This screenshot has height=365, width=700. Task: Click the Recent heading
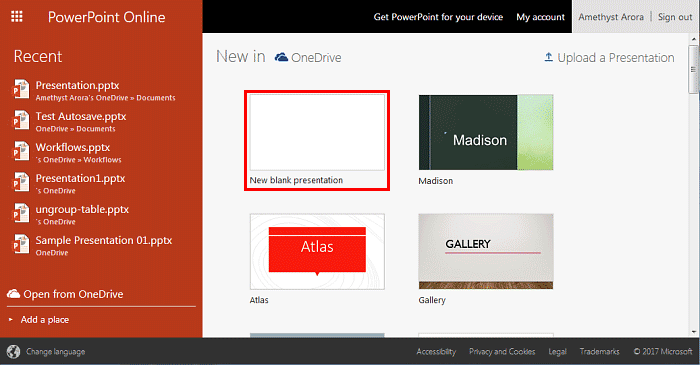(x=38, y=56)
